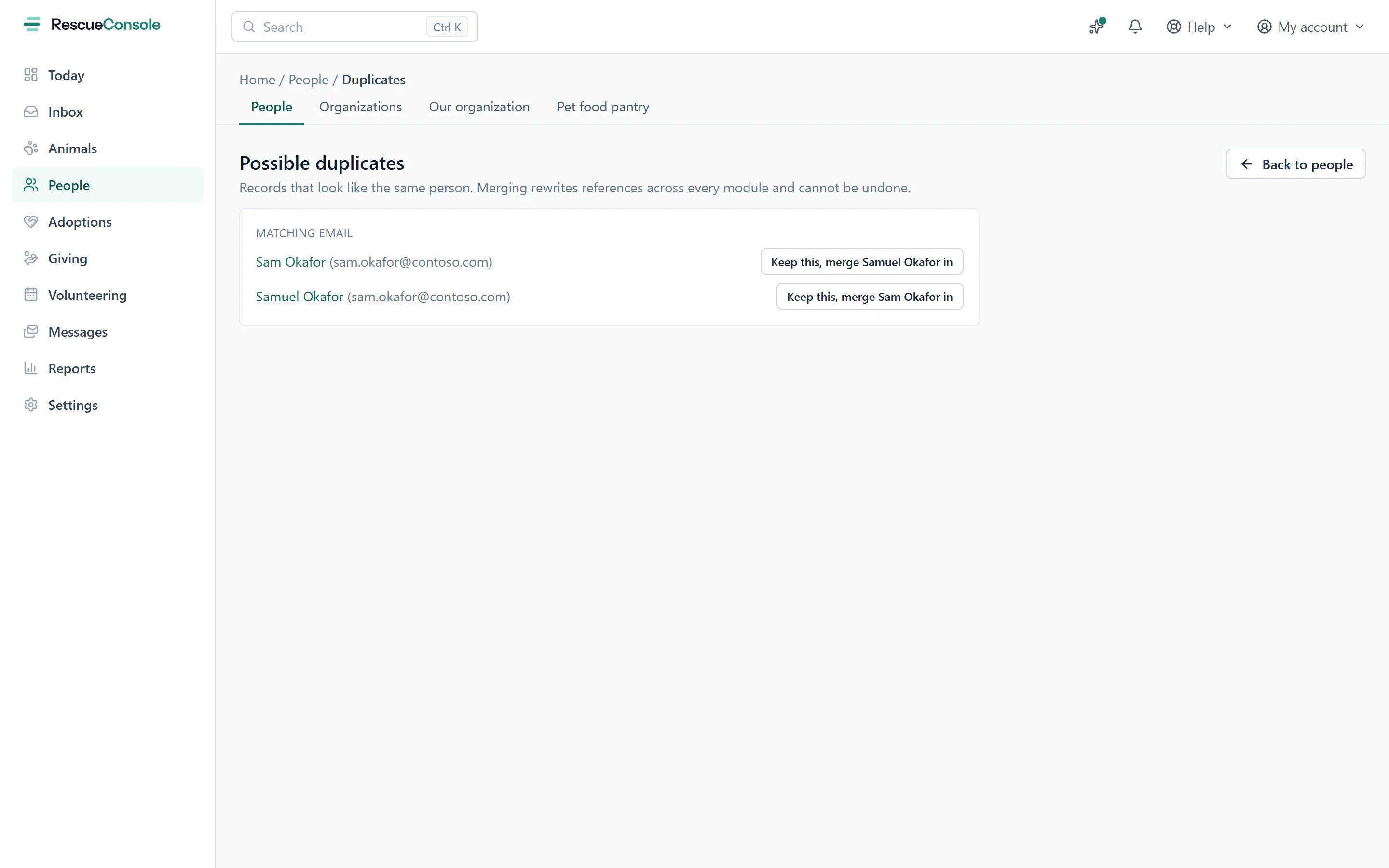Viewport: 1389px width, 868px height.
Task: Open Giving in the sidebar
Action: [x=108, y=258]
